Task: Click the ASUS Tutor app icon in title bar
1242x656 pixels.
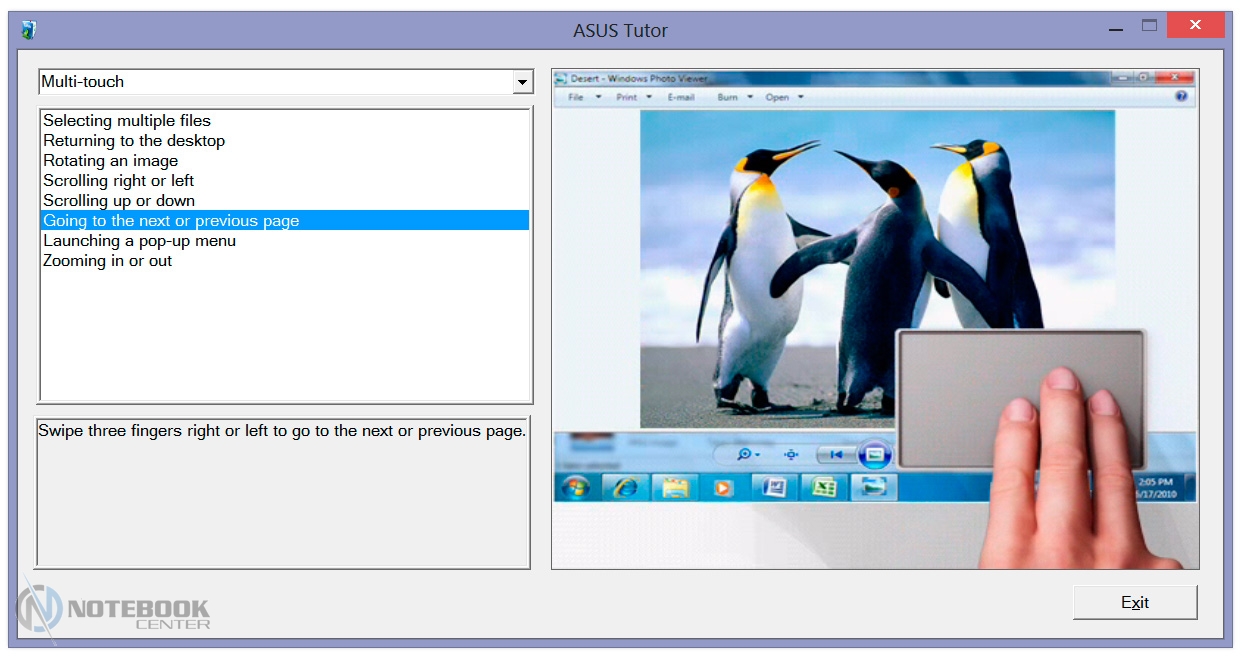Action: point(29,30)
